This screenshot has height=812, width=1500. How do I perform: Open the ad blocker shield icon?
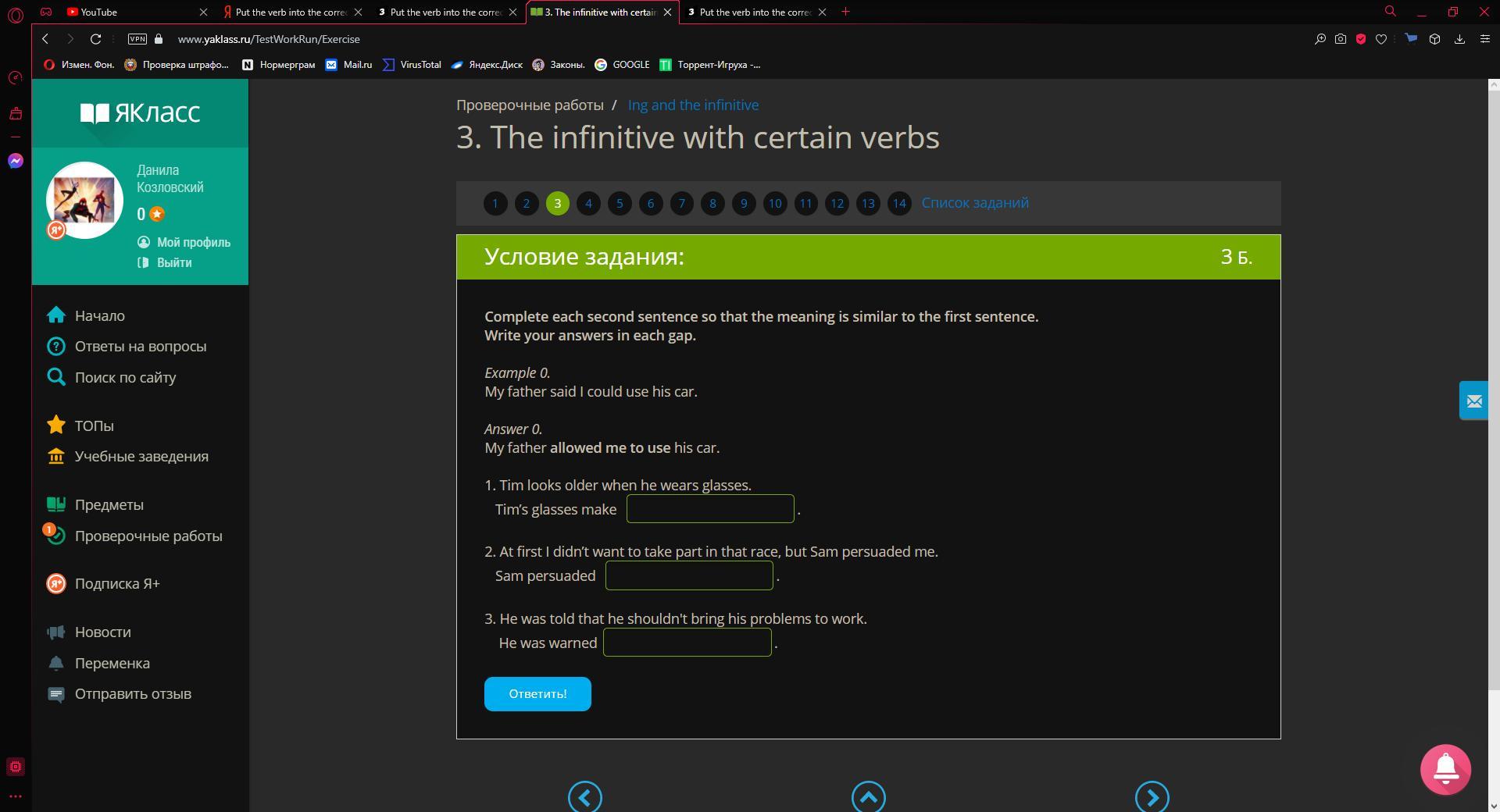tap(1361, 39)
